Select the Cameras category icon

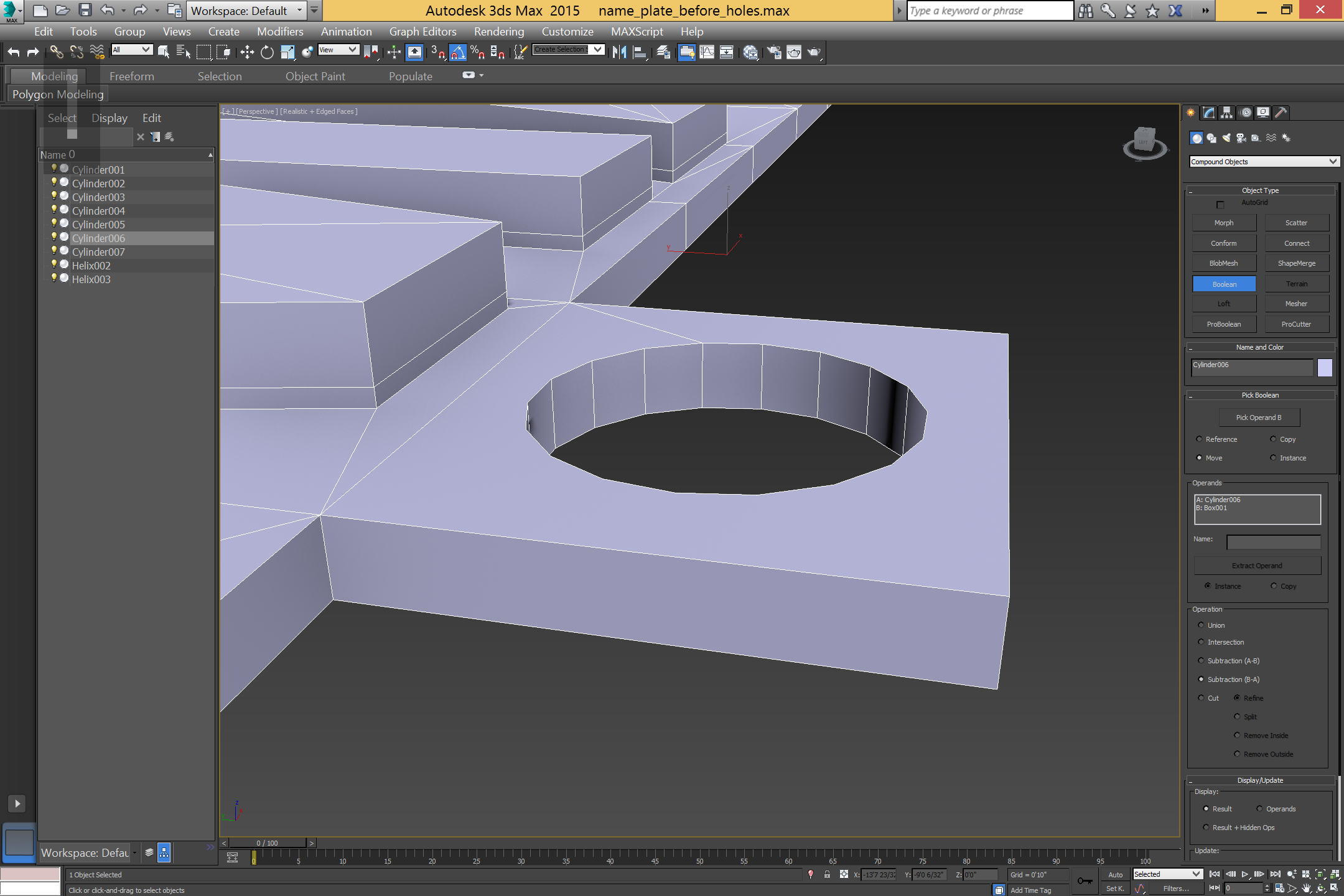coord(1241,138)
